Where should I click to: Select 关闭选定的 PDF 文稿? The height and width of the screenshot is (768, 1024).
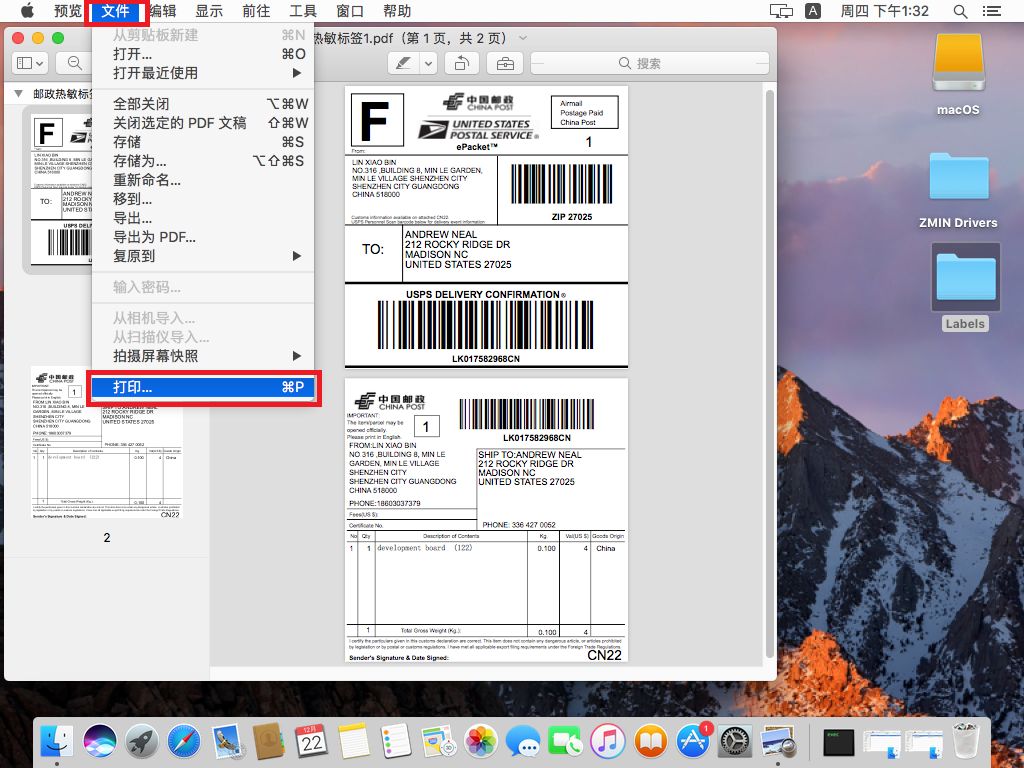(204, 123)
